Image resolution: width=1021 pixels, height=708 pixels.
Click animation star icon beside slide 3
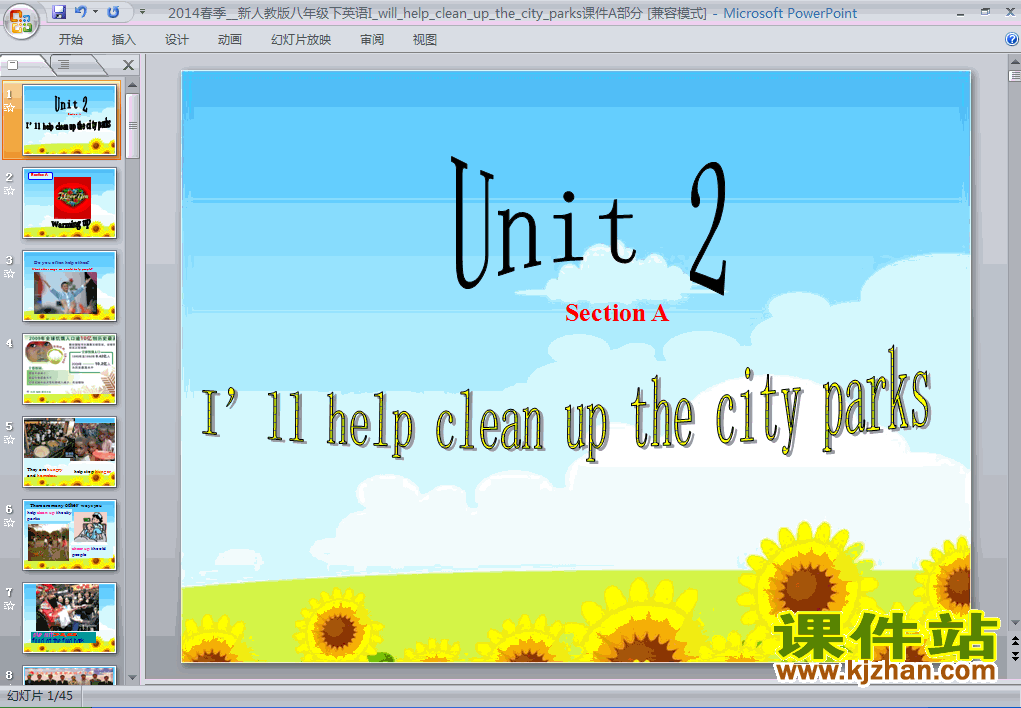click(x=9, y=274)
